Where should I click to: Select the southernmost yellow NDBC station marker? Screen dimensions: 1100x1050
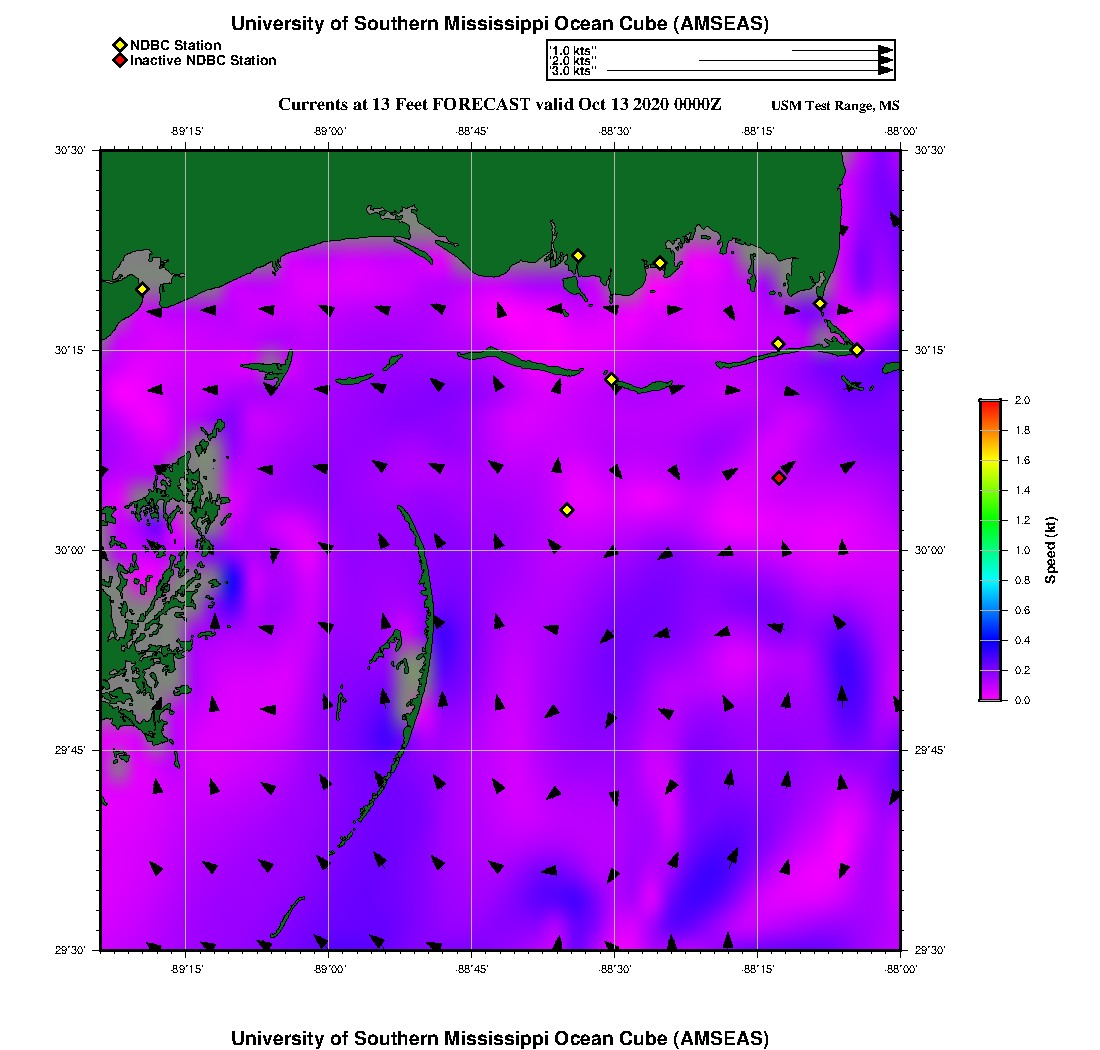567,510
